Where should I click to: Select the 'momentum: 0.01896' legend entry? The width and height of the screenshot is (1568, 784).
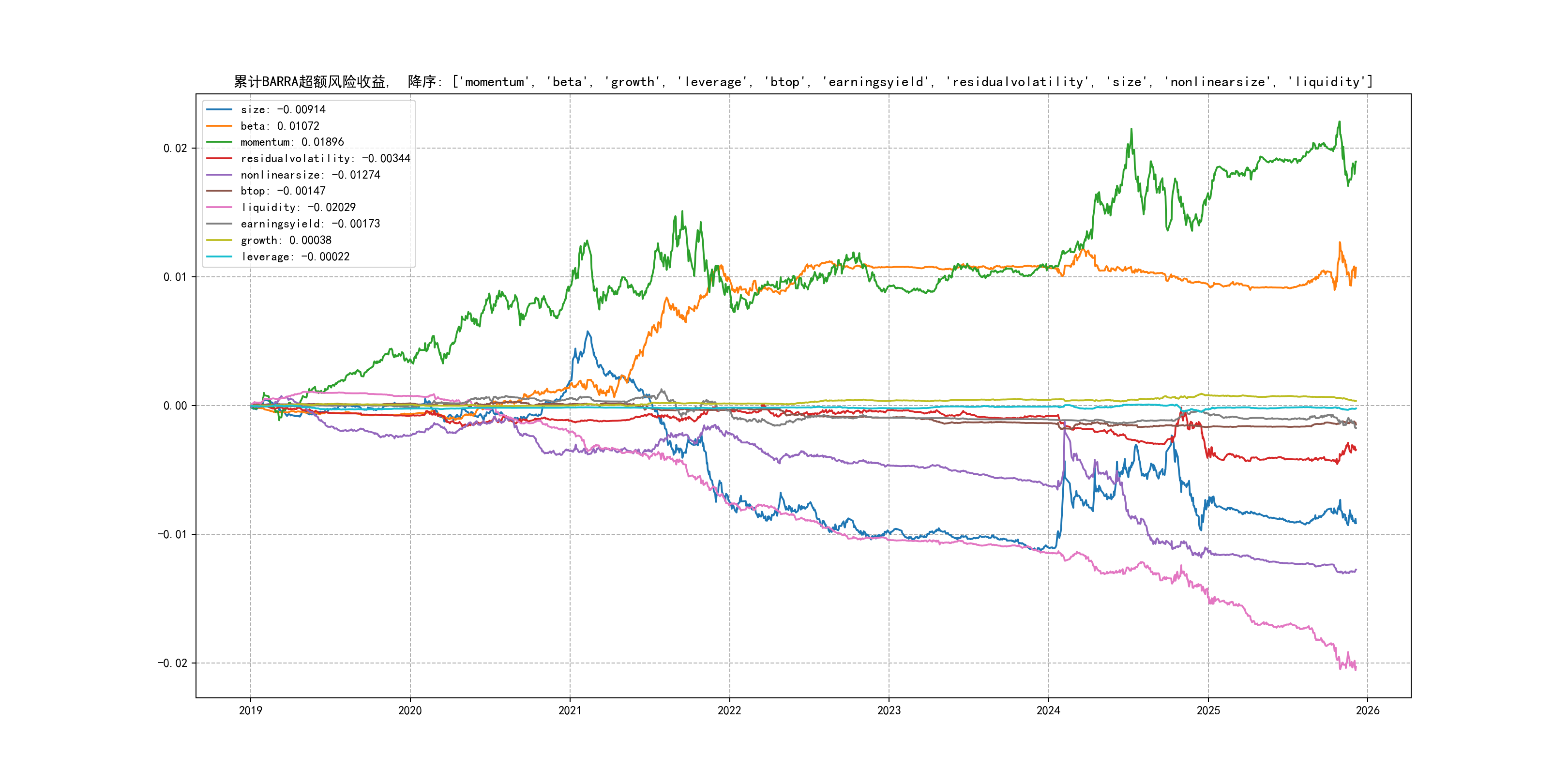(x=292, y=142)
